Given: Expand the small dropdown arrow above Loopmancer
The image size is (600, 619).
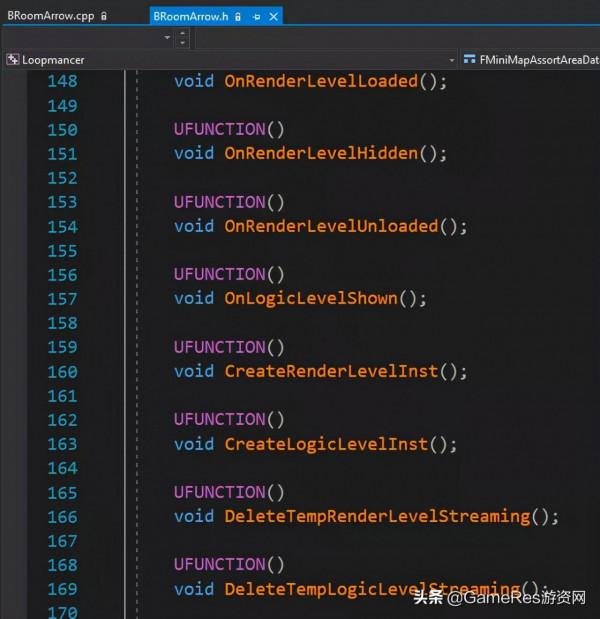Looking at the screenshot, I should pos(167,38).
